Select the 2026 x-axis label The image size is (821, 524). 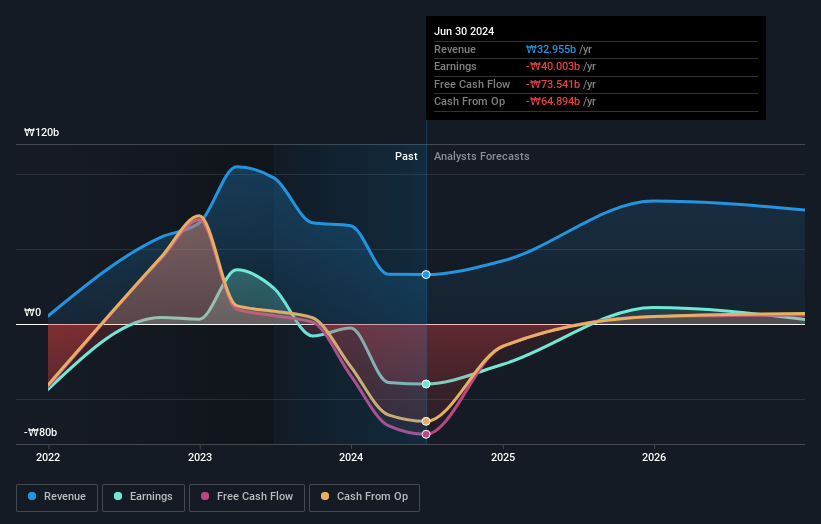click(654, 458)
